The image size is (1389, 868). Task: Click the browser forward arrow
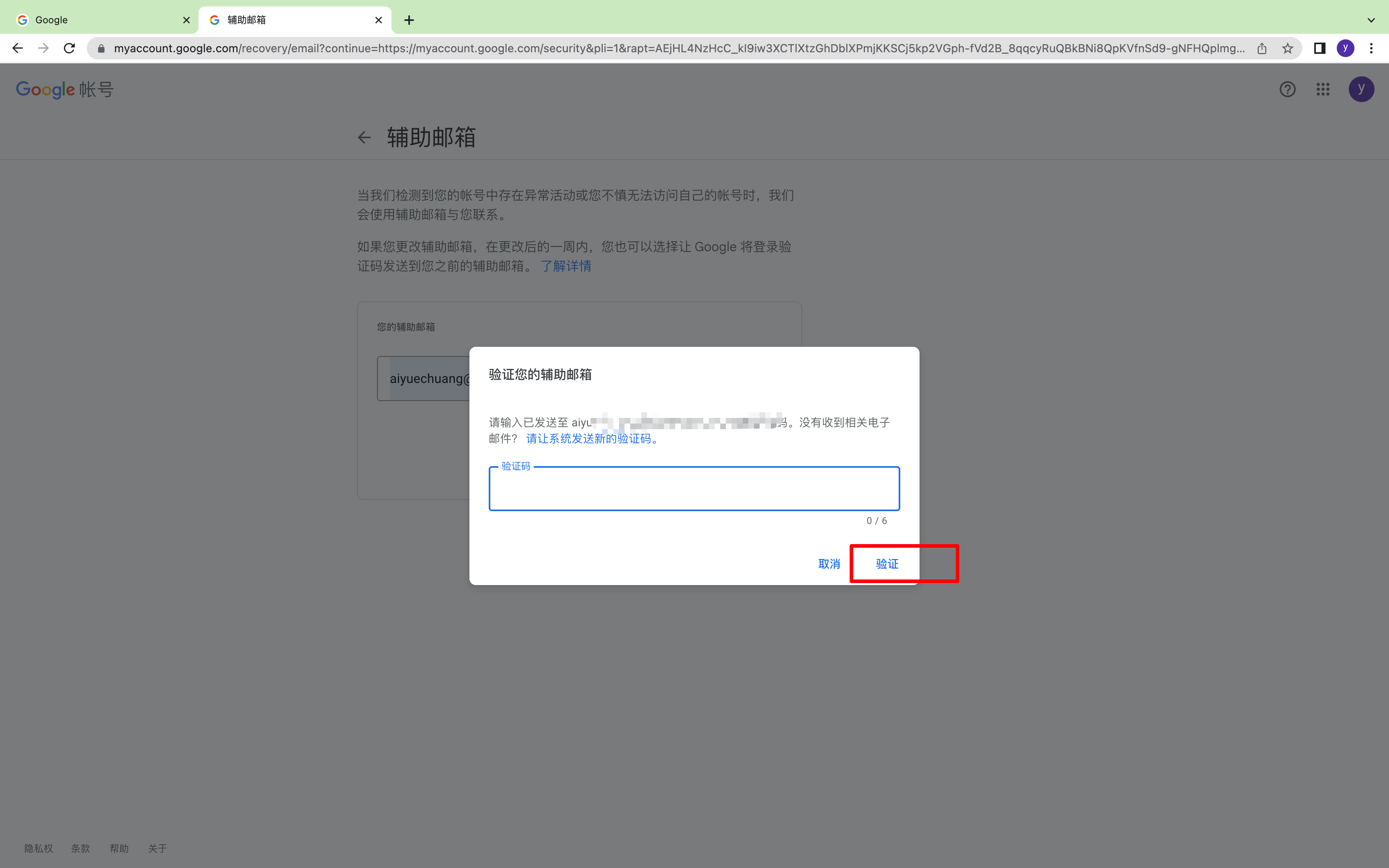(x=44, y=48)
